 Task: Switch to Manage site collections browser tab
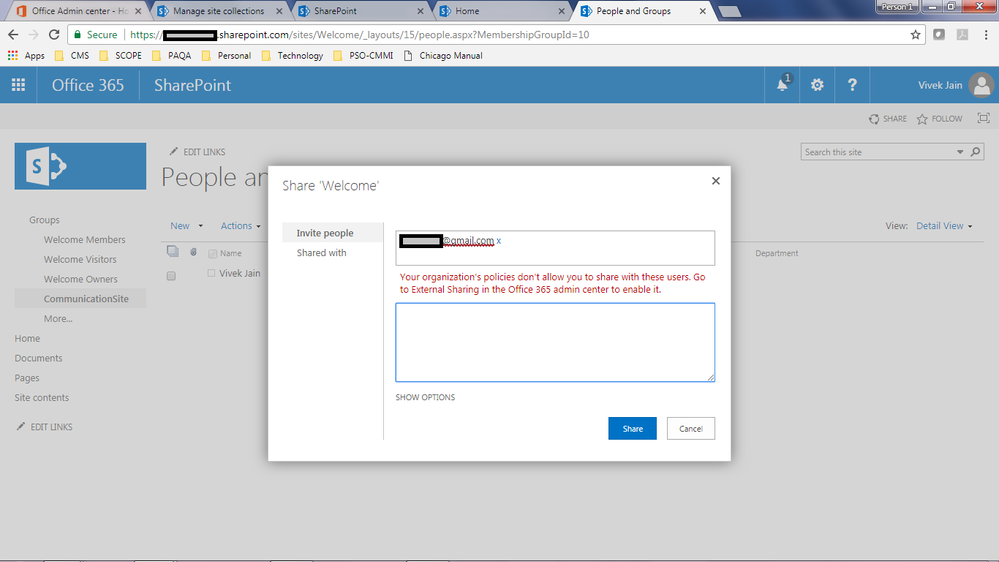coord(219,11)
